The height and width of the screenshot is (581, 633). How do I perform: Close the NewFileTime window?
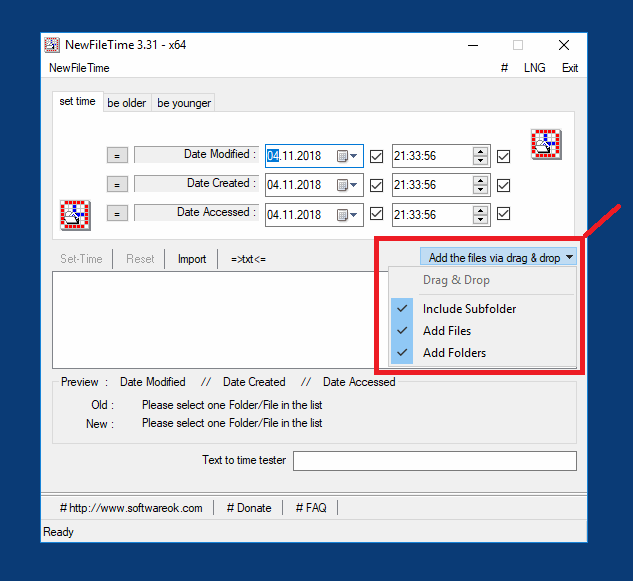[x=564, y=45]
